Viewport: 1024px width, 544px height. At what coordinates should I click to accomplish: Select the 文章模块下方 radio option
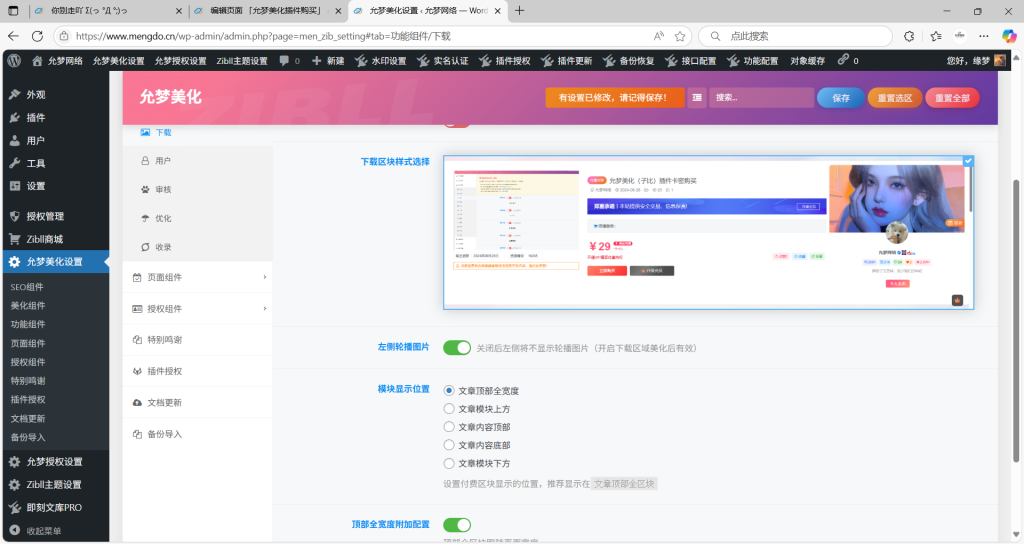coord(449,464)
